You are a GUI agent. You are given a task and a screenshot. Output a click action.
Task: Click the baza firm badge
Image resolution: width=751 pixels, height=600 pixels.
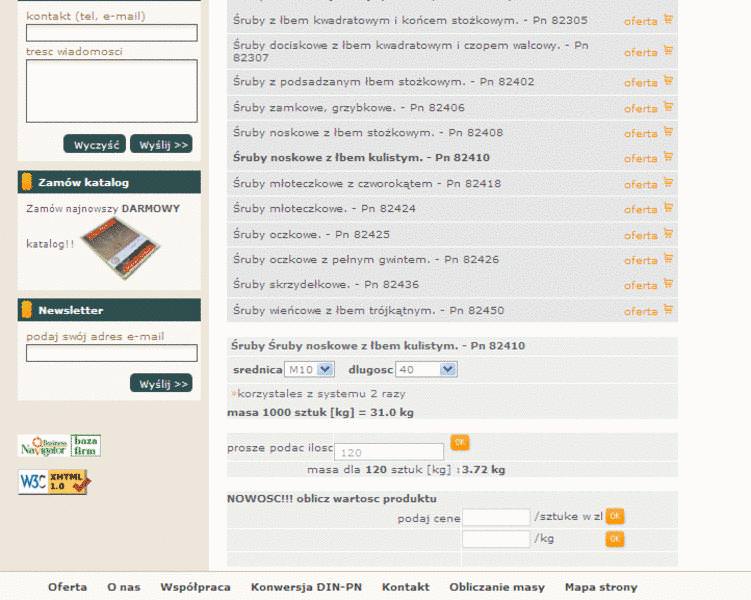coord(86,446)
